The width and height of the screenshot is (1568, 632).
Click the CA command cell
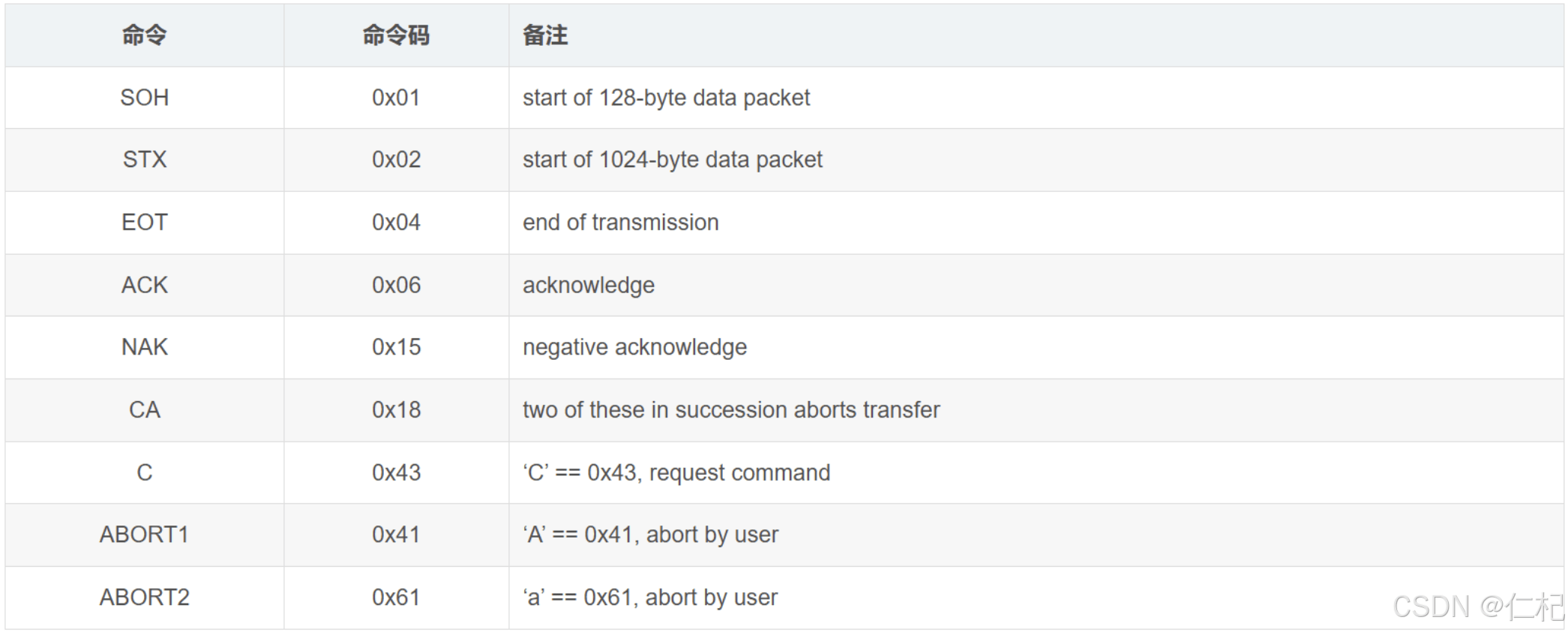click(144, 410)
